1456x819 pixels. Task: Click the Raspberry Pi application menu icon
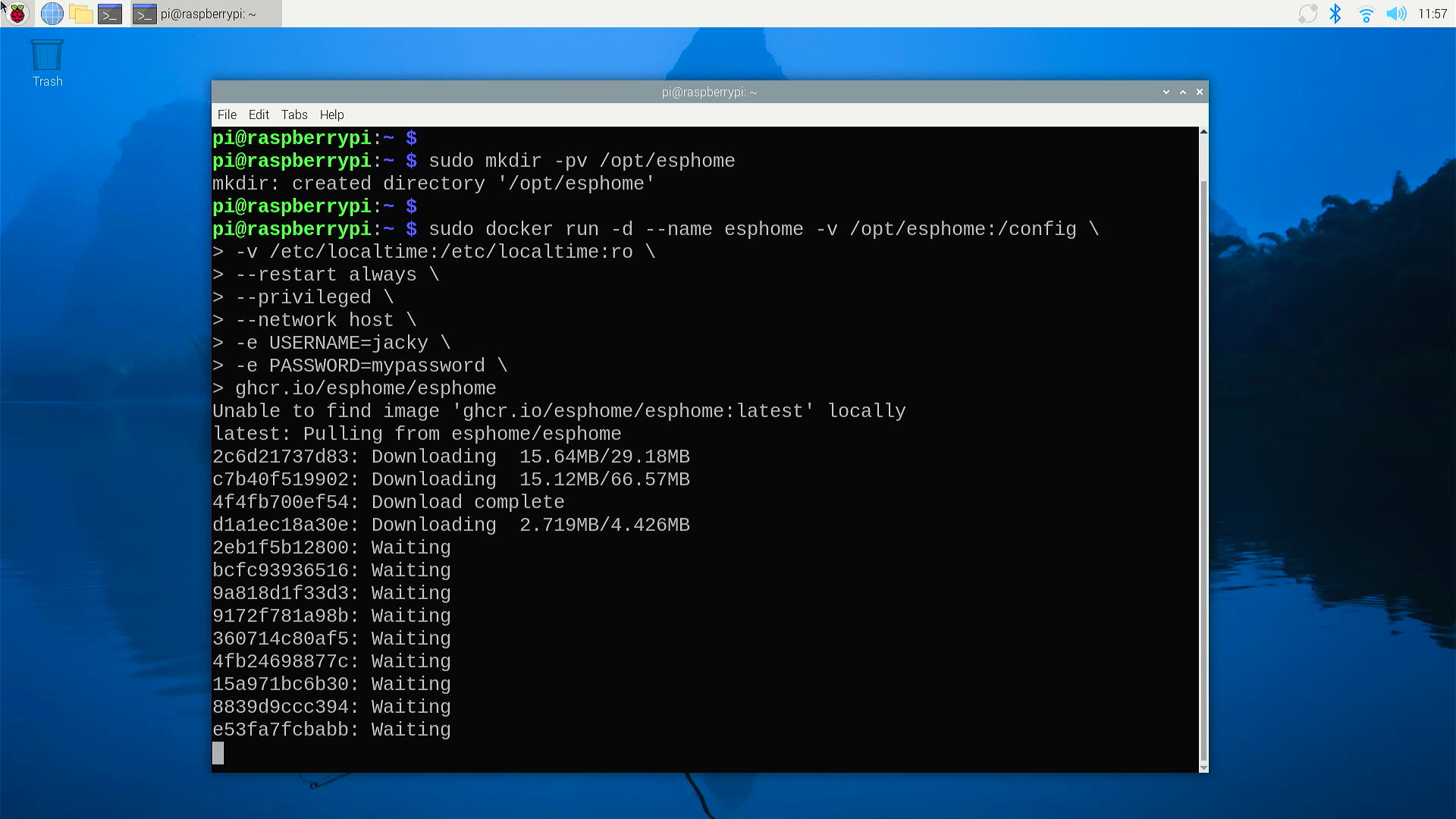(18, 13)
